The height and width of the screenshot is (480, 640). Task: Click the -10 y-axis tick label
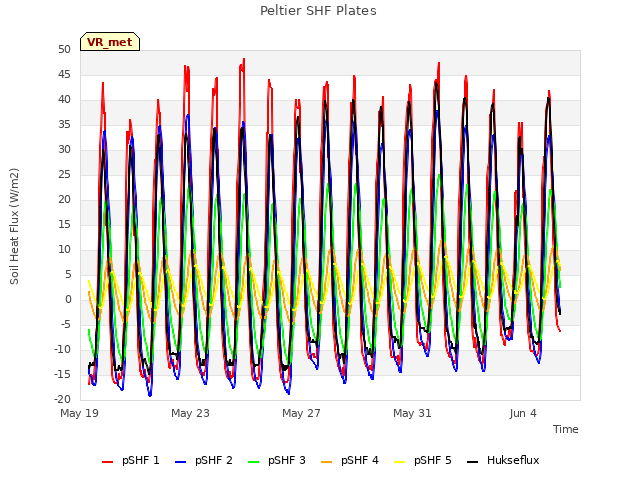(x=62, y=349)
